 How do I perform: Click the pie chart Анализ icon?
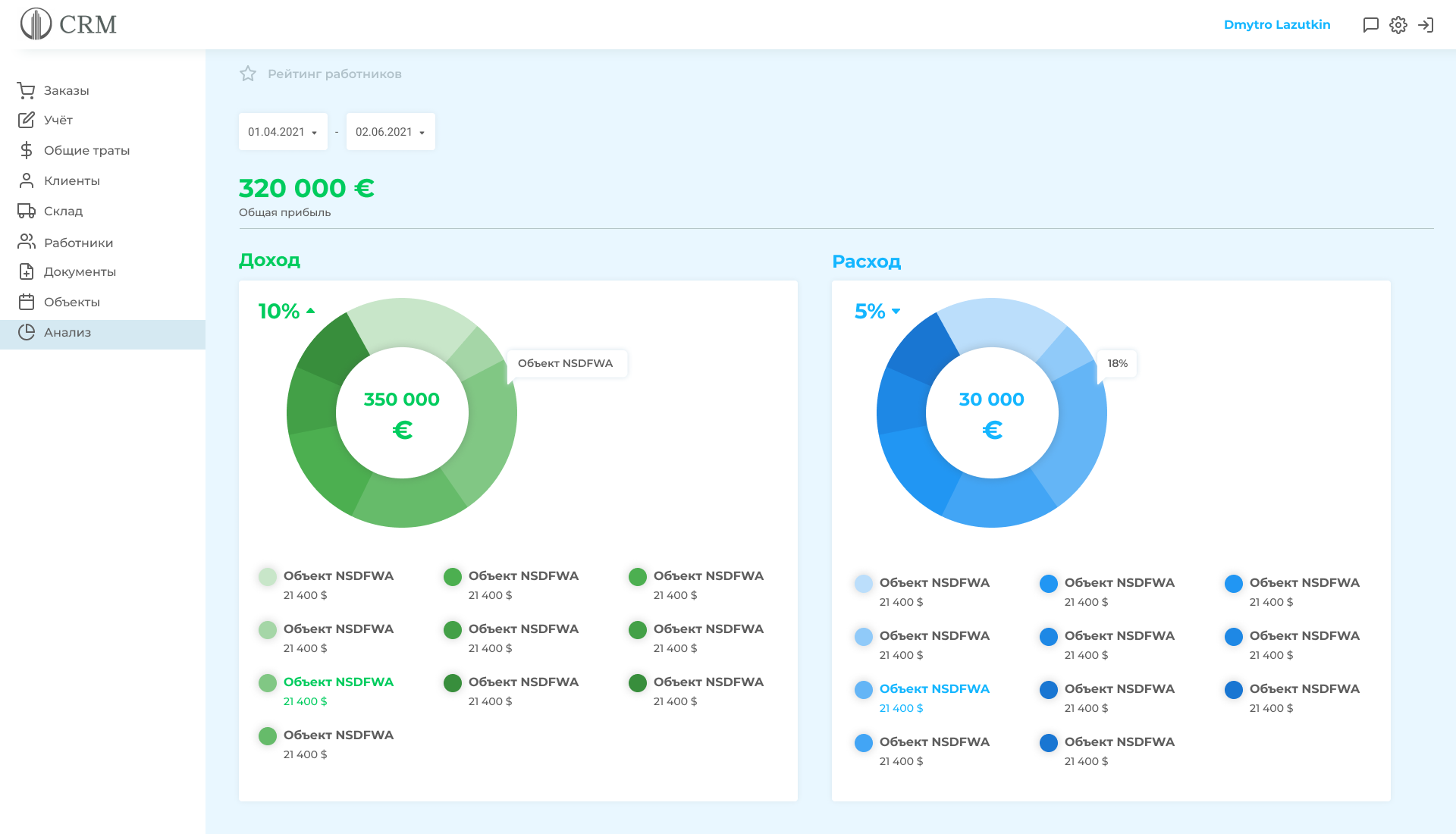click(x=27, y=332)
